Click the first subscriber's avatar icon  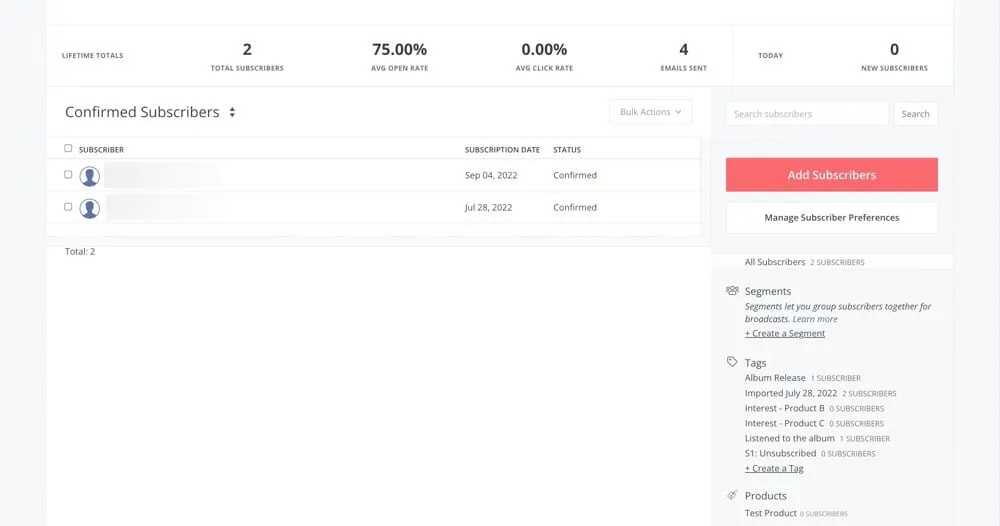(x=90, y=176)
